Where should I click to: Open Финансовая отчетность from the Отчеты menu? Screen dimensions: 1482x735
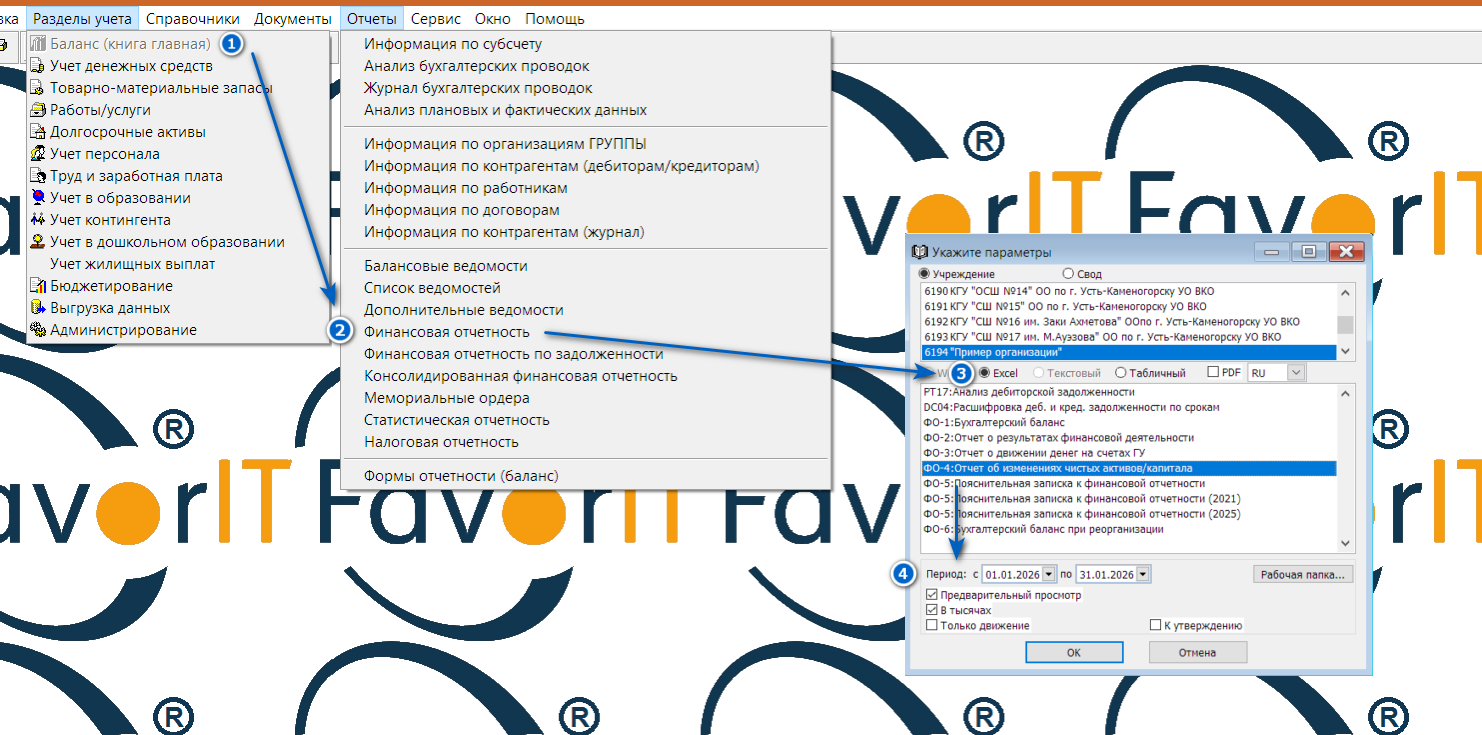tap(446, 332)
